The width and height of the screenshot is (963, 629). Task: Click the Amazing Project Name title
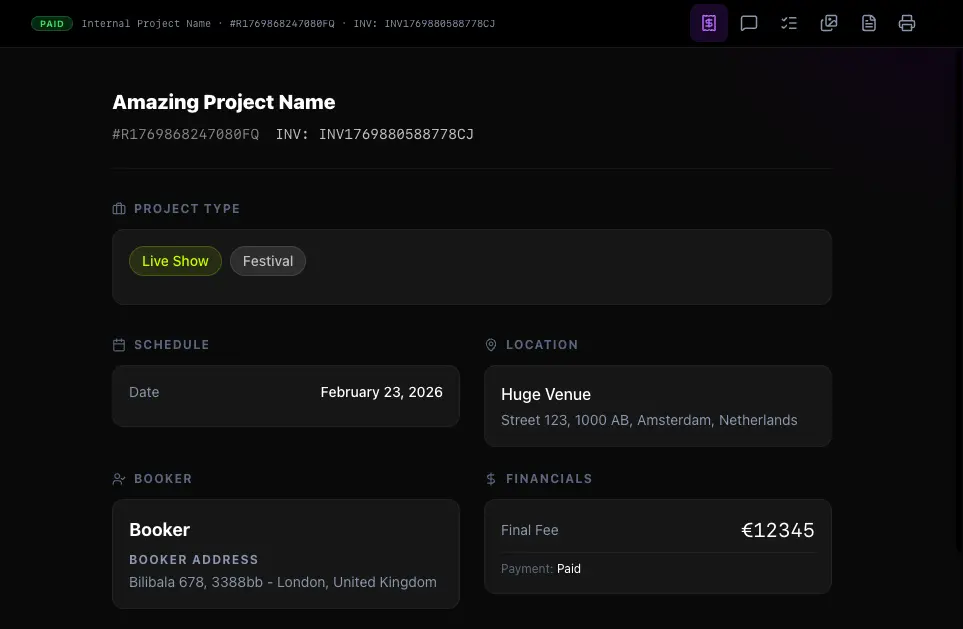[224, 102]
